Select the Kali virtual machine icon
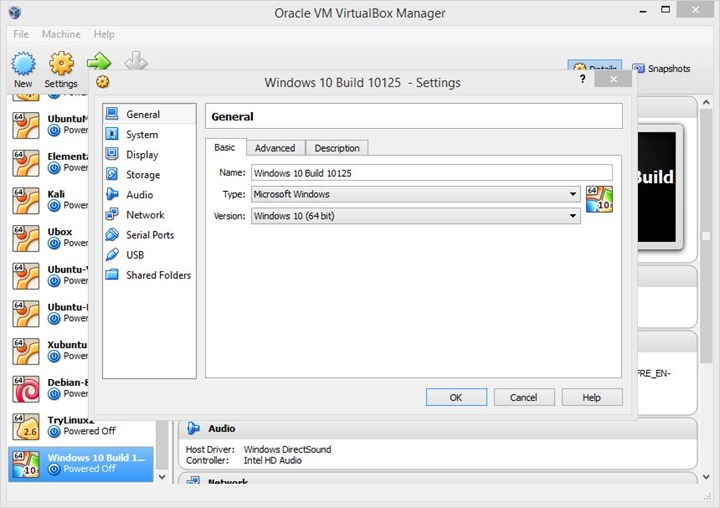 pyautogui.click(x=26, y=200)
